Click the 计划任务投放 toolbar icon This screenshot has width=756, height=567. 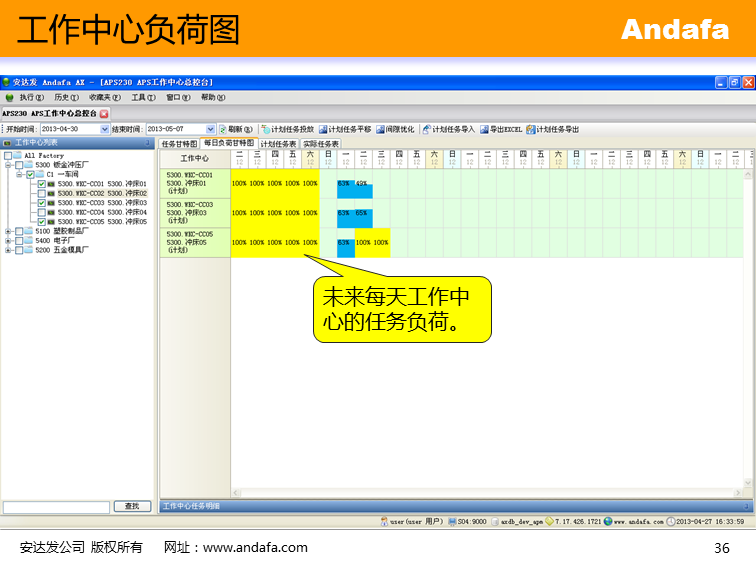pyautogui.click(x=266, y=129)
